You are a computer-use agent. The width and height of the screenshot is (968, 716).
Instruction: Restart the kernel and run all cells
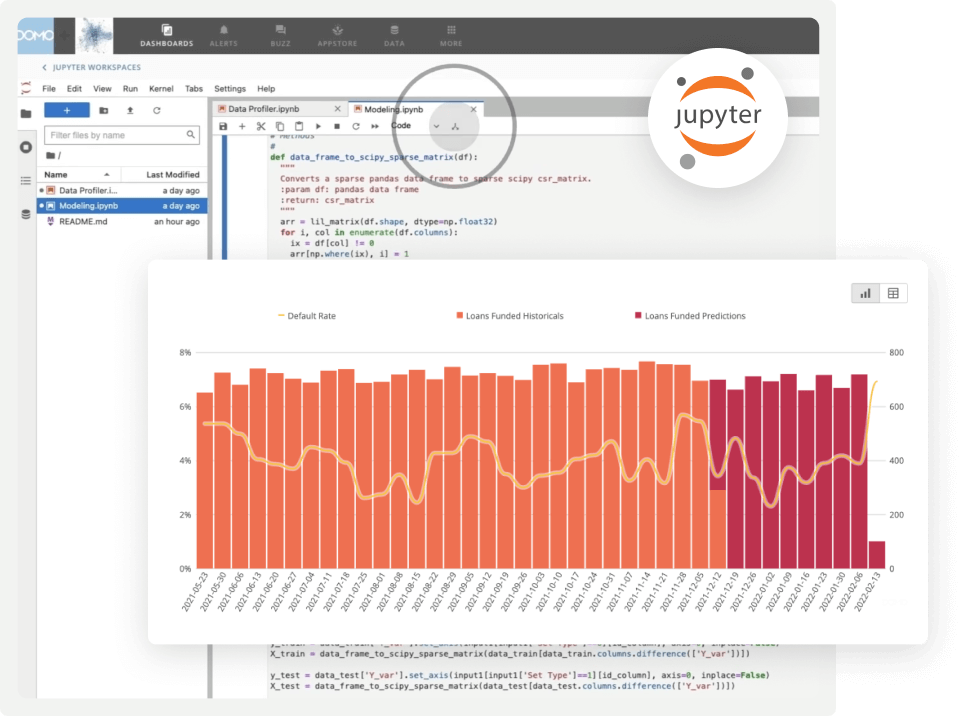(375, 126)
